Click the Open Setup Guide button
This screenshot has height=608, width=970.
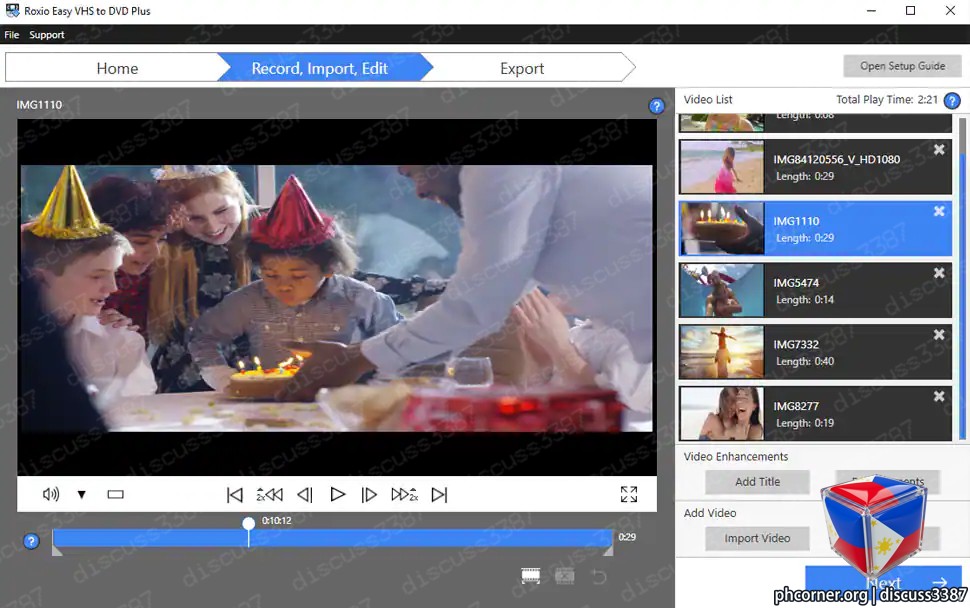pos(903,66)
